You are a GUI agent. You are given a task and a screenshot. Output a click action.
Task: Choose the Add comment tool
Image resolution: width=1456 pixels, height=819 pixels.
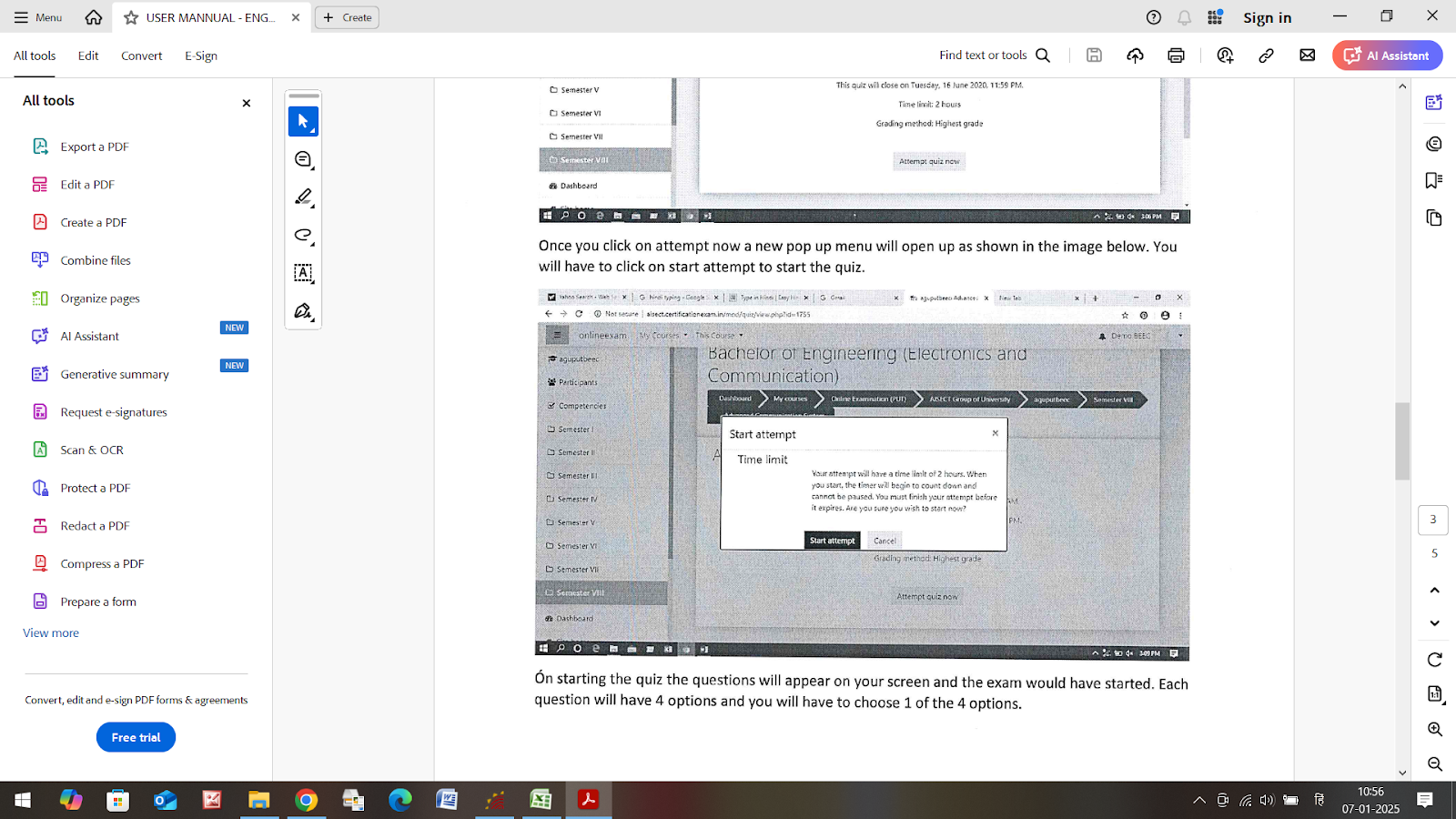(303, 159)
